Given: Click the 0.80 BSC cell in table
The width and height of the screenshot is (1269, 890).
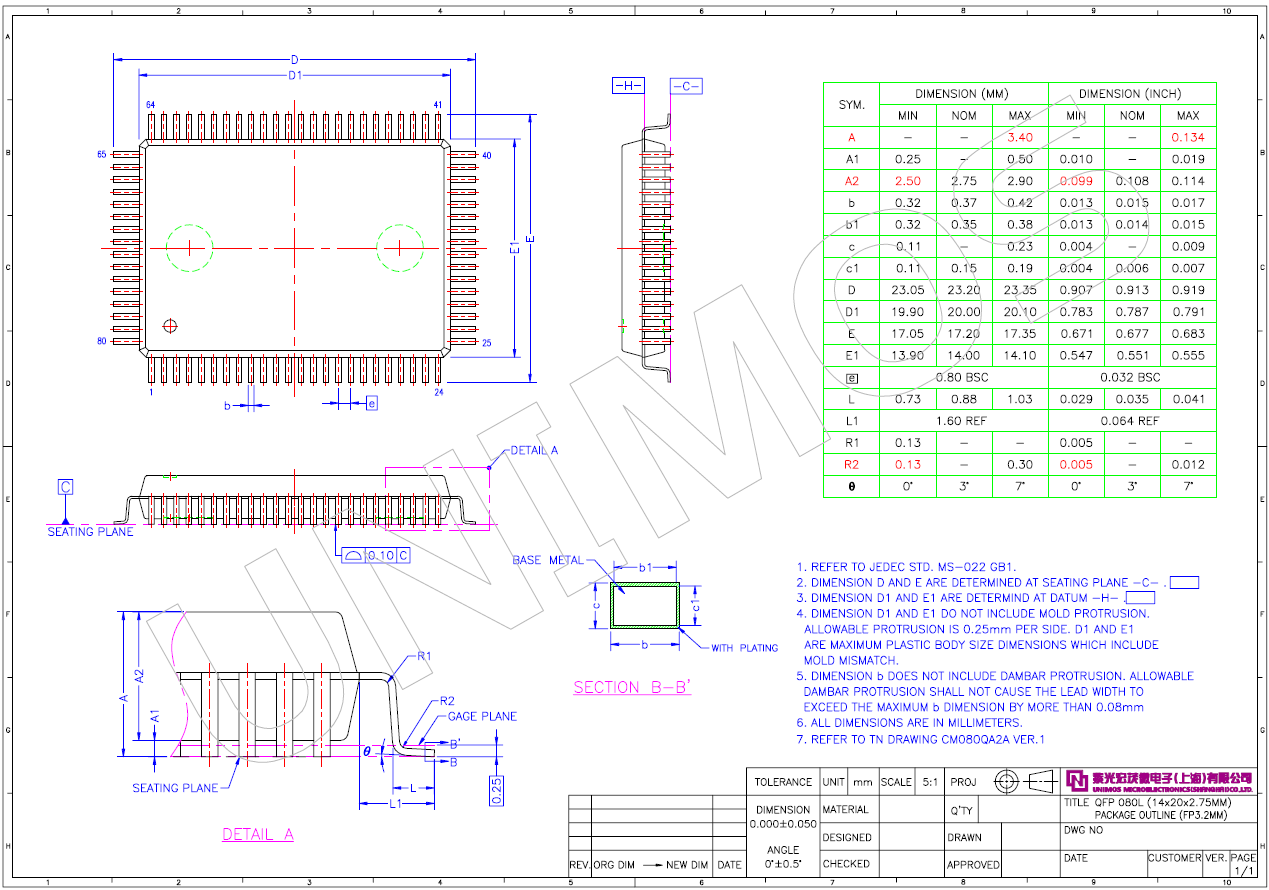Looking at the screenshot, I should 962,378.
